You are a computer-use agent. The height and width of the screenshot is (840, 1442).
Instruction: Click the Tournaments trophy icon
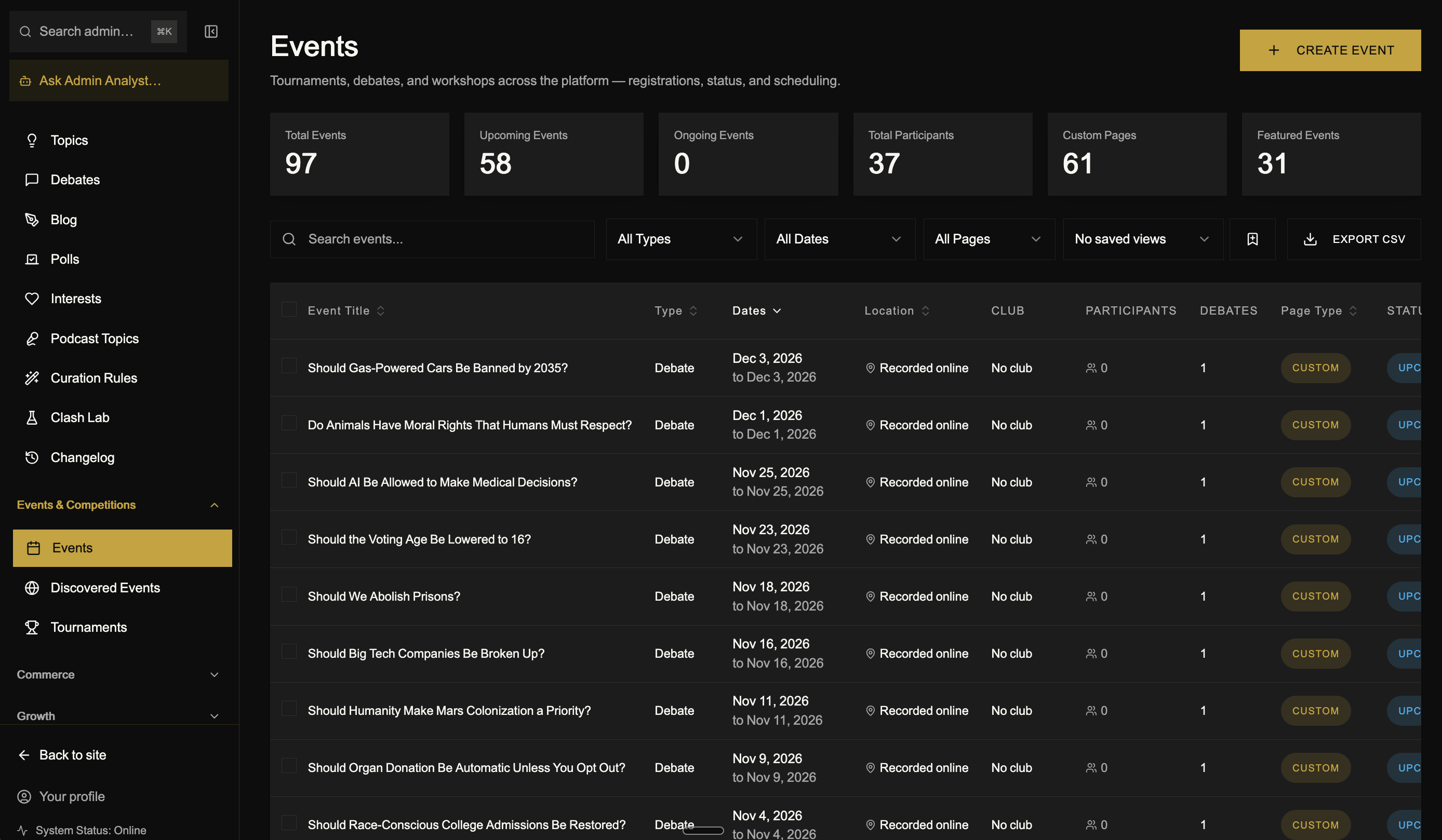pyautogui.click(x=32, y=627)
